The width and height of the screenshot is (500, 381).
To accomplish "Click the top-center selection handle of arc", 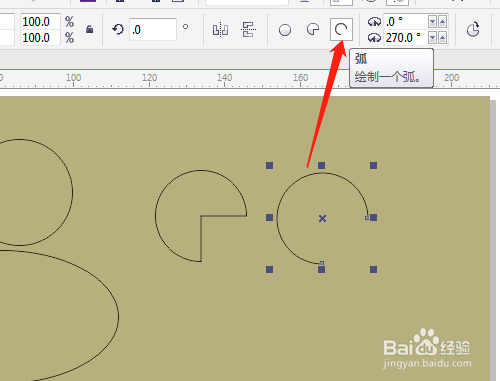I will pyautogui.click(x=321, y=165).
